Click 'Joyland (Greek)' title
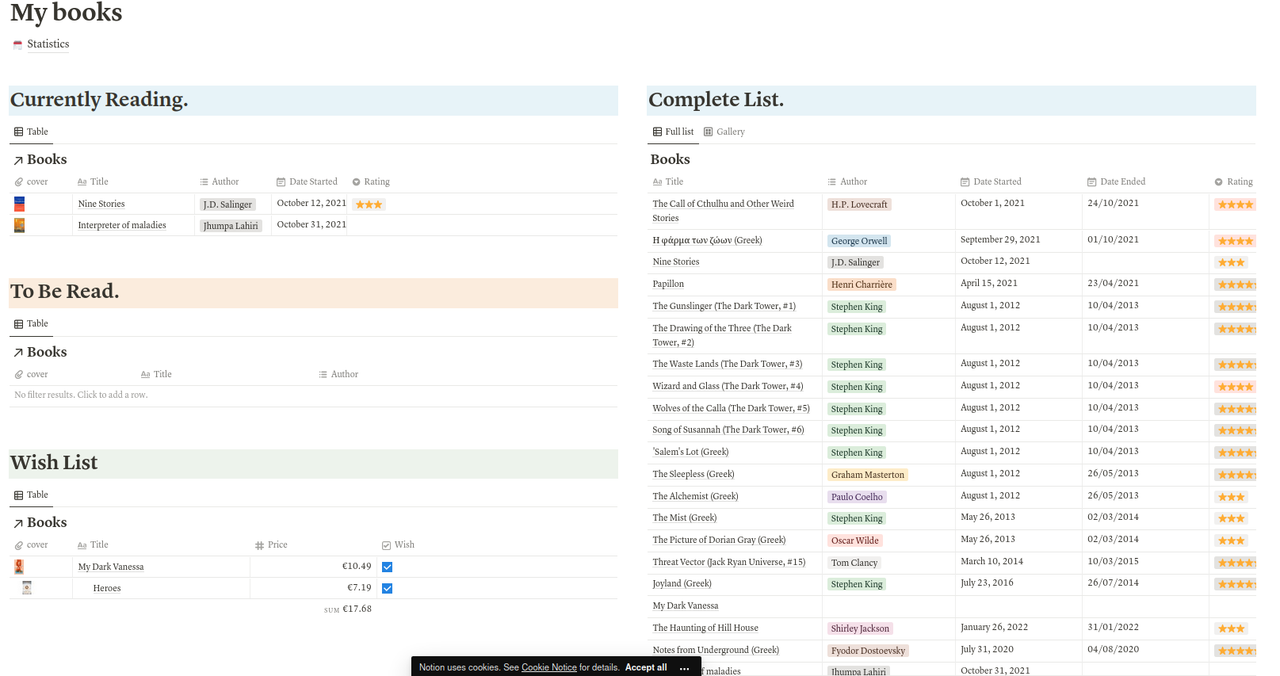Image resolution: width=1280 pixels, height=676 pixels. tap(682, 584)
